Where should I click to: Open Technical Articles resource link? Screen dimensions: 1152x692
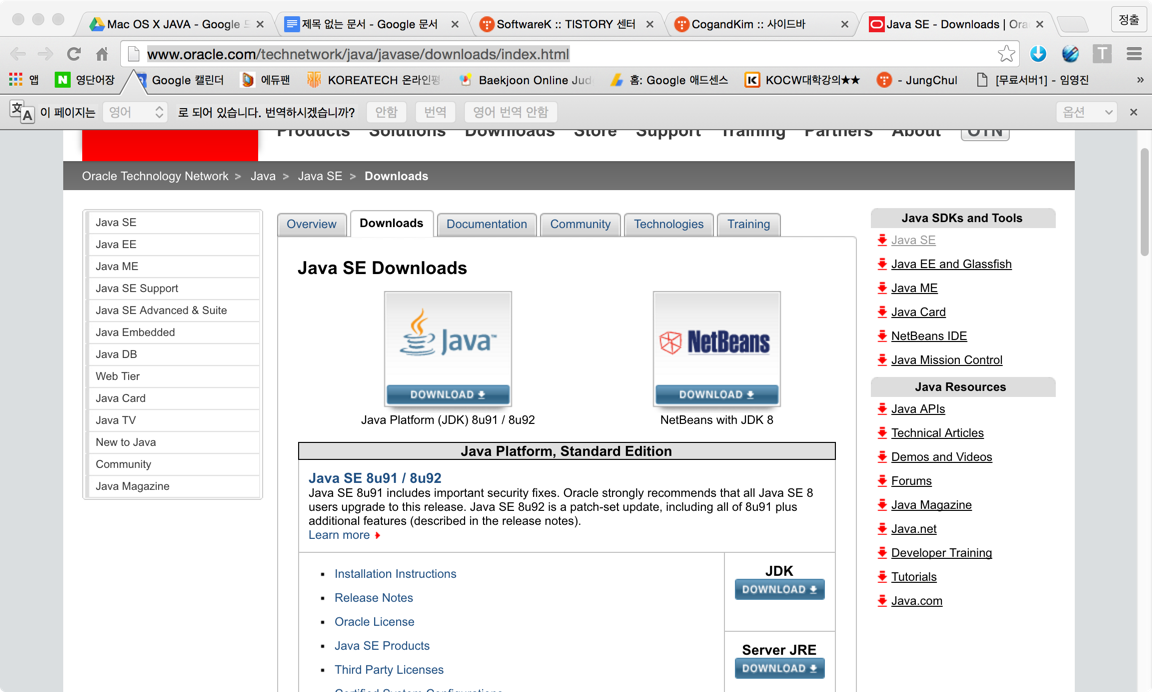coord(937,433)
